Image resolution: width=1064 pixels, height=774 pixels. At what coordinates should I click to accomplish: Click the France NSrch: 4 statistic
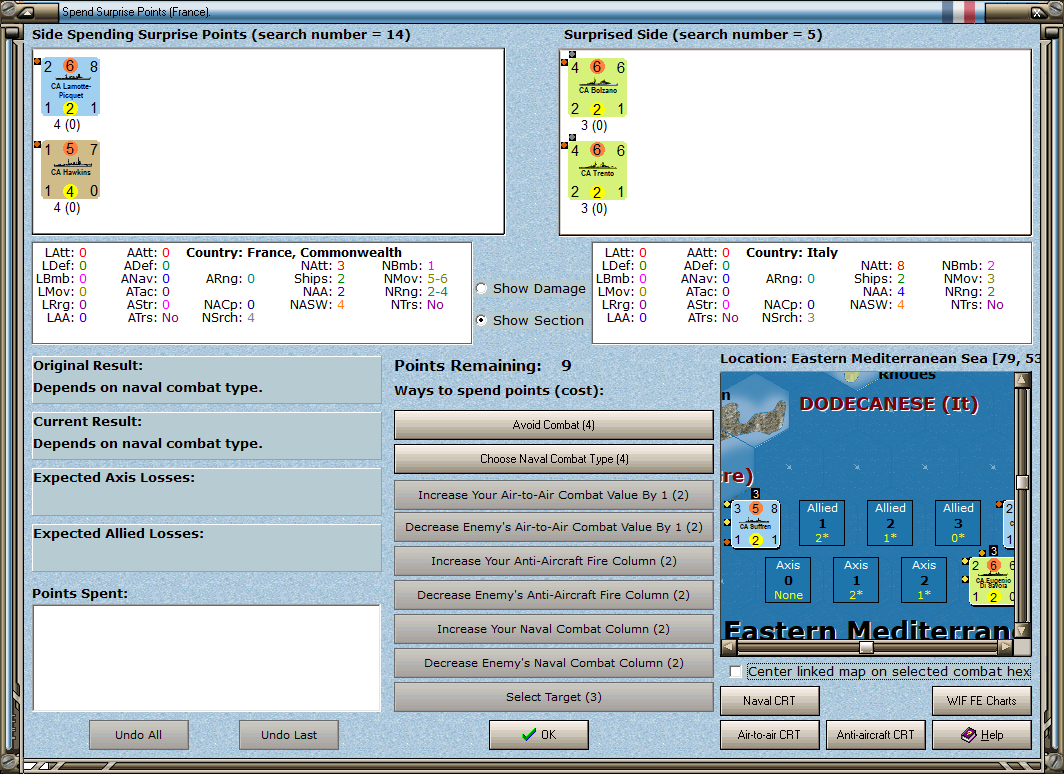(229, 317)
